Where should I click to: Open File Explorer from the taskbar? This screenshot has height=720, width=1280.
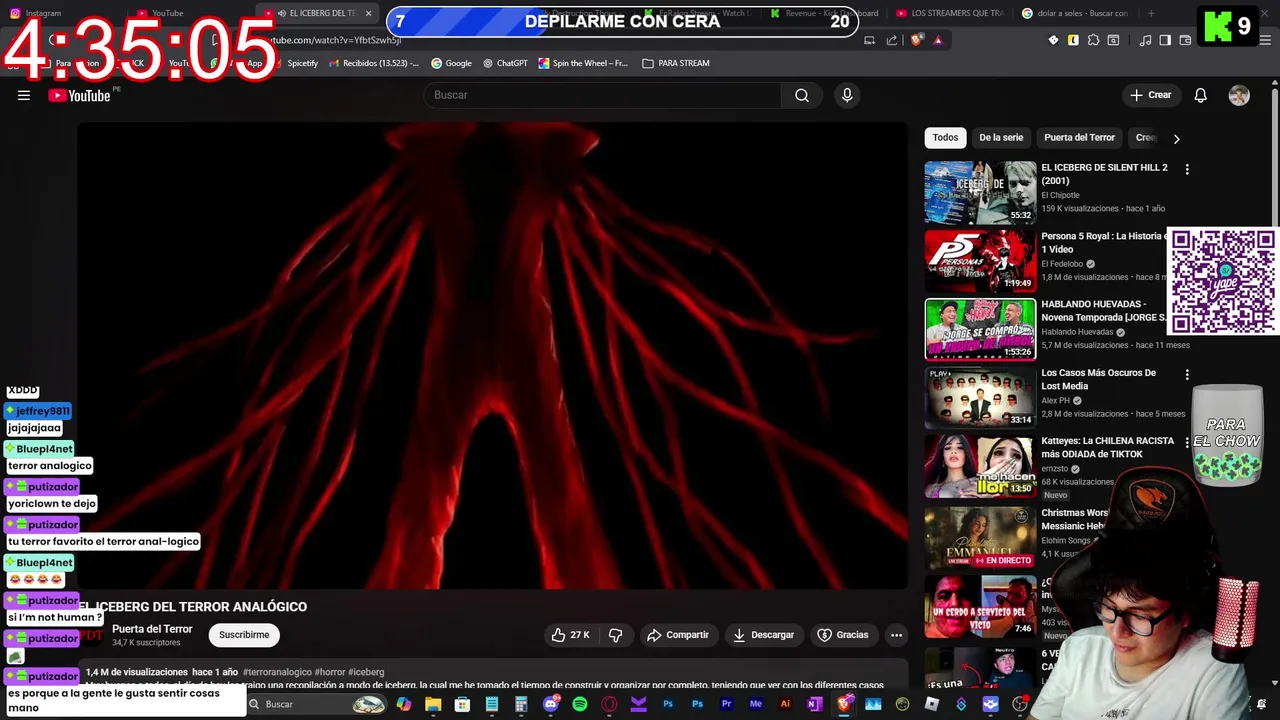tap(433, 704)
